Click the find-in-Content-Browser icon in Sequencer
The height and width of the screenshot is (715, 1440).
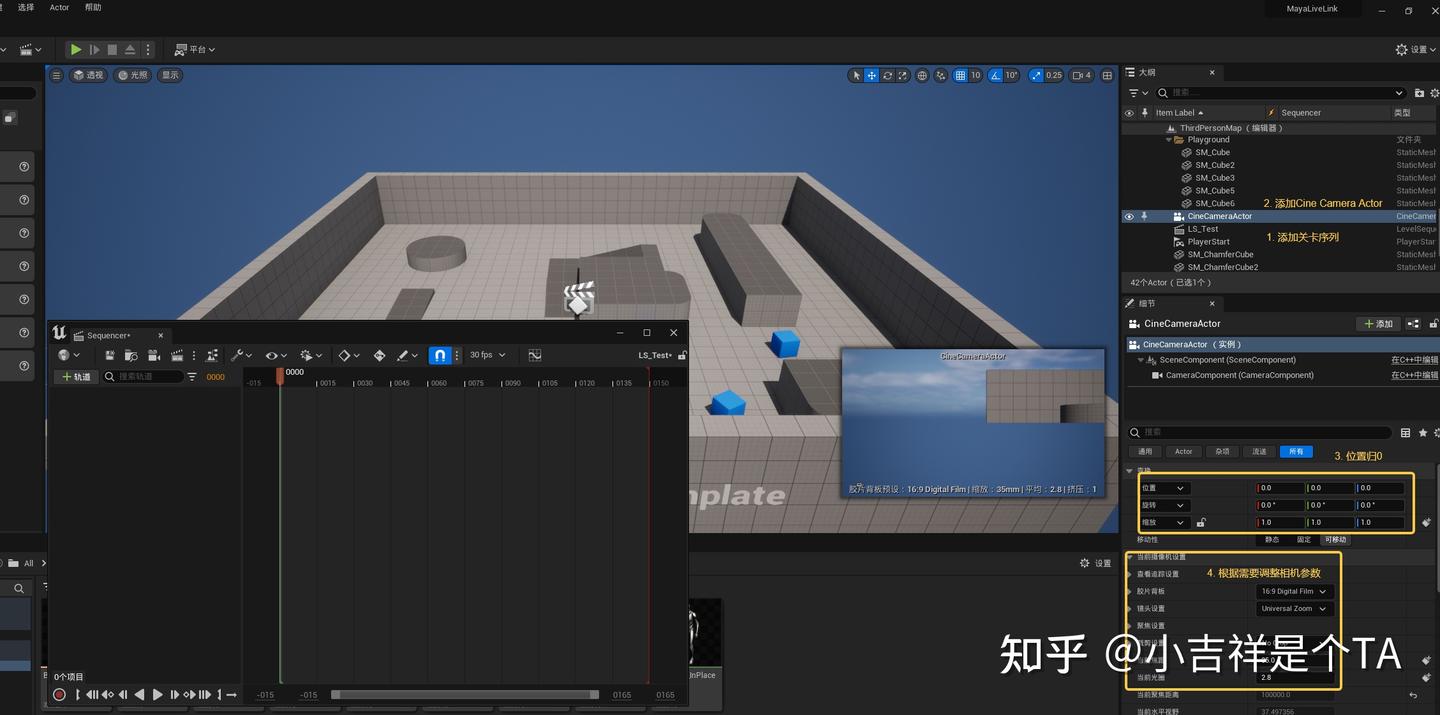pos(131,355)
